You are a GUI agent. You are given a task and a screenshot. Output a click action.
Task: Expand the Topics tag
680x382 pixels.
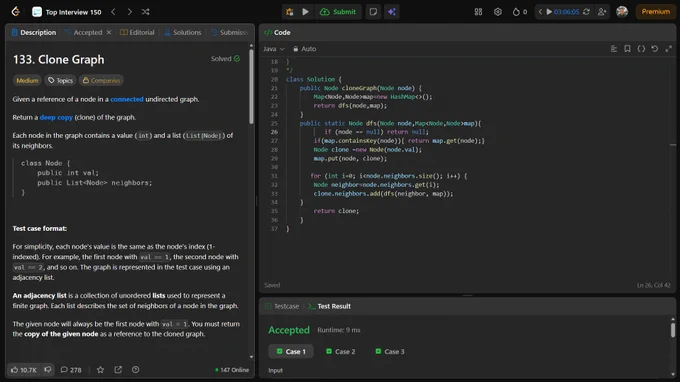(60, 81)
